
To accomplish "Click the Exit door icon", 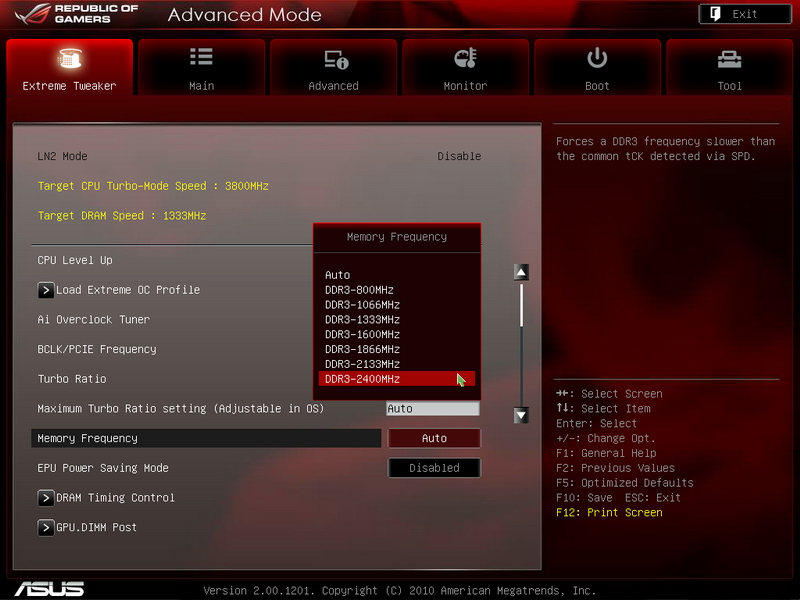I will pos(715,14).
